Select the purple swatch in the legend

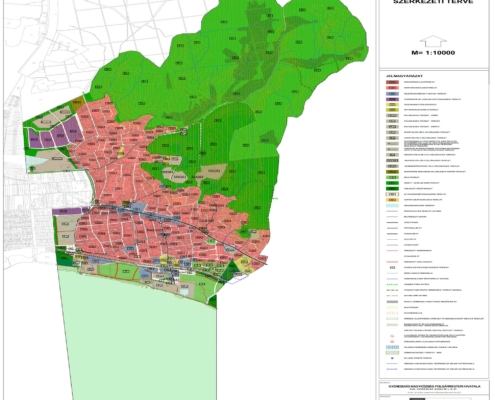(392, 99)
